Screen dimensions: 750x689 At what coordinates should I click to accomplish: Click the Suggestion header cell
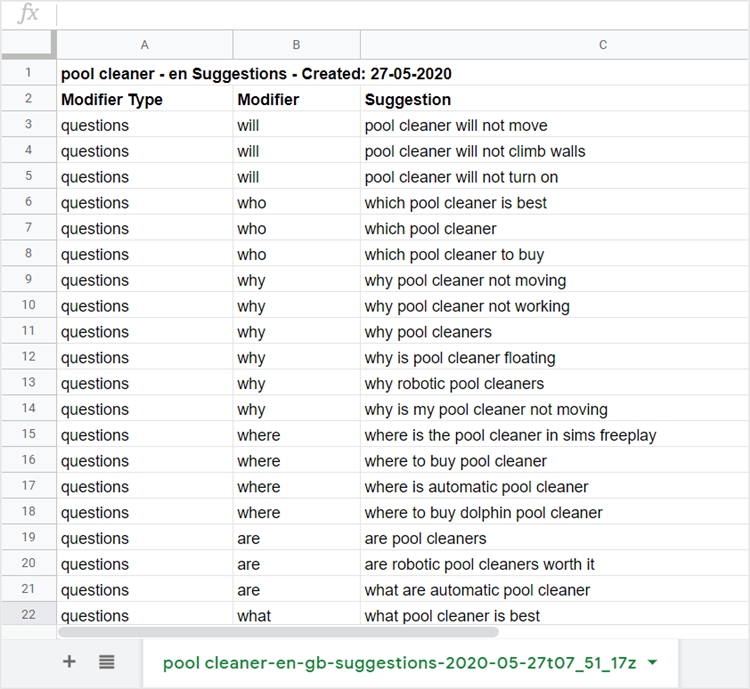408,100
